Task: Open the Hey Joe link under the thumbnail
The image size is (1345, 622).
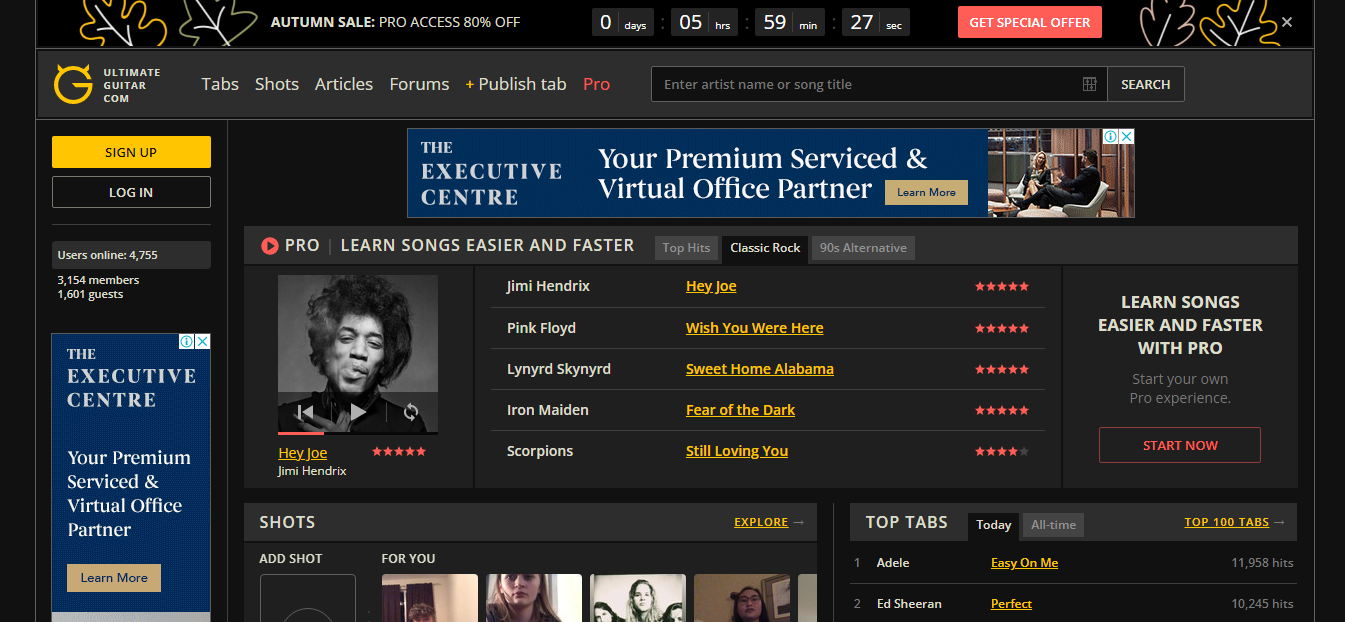Action: (303, 453)
